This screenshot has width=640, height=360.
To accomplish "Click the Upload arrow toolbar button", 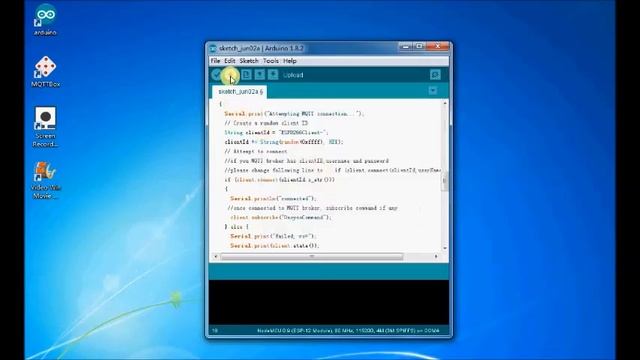I will click(x=231, y=75).
